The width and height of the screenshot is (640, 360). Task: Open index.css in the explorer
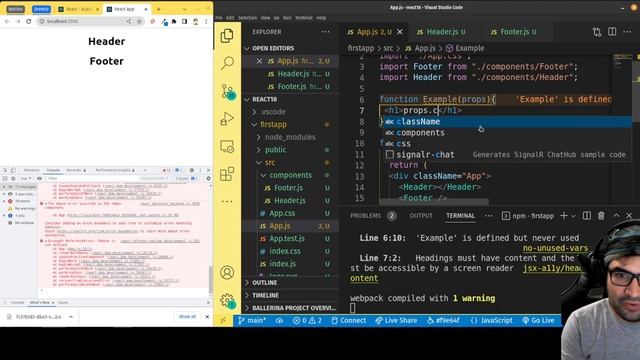pos(285,251)
